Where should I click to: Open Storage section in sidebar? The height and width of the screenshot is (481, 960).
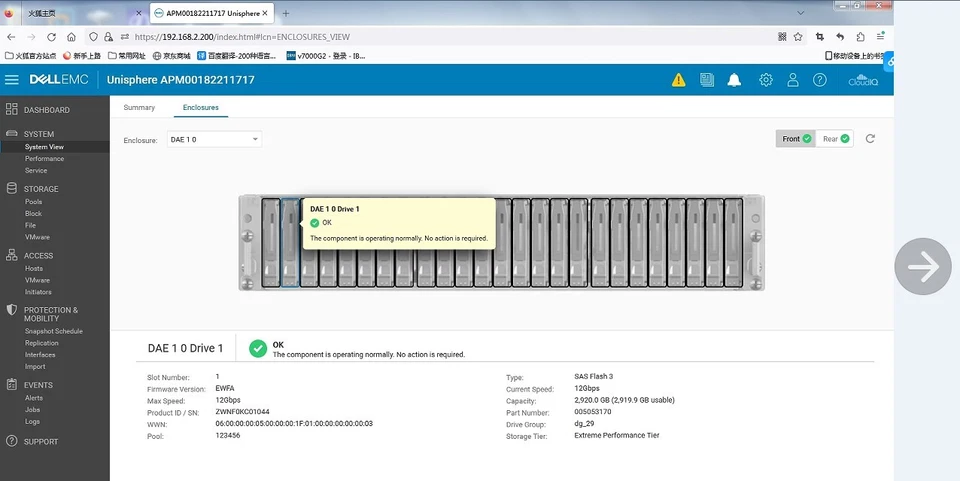(x=41, y=189)
